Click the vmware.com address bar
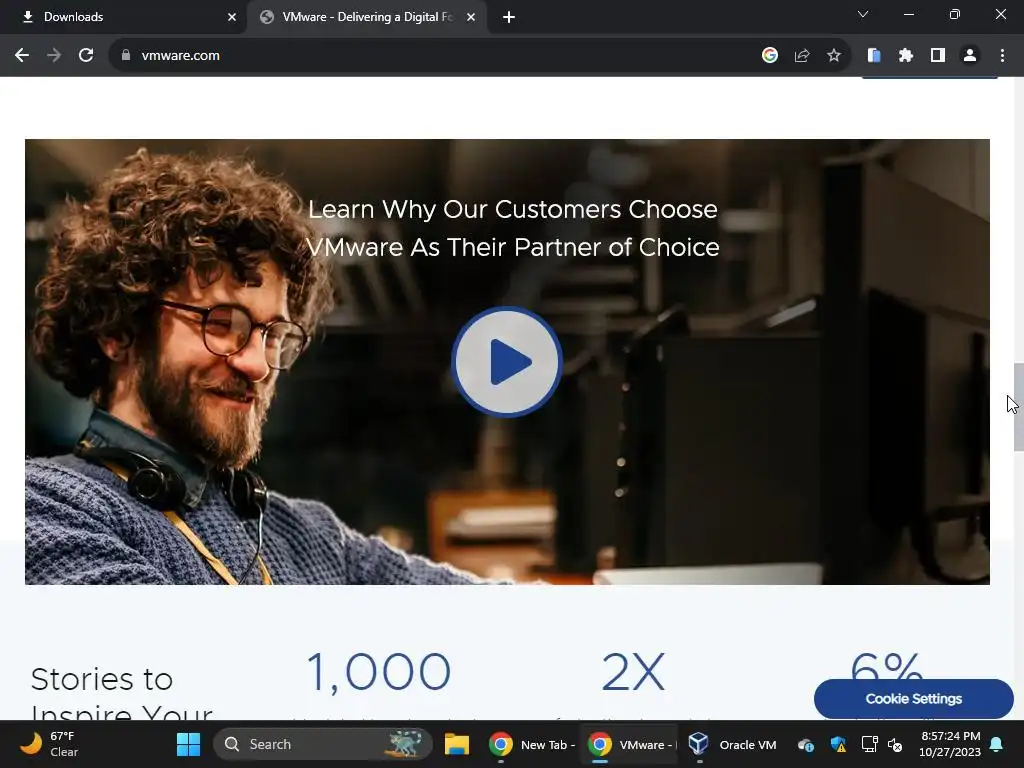Viewport: 1024px width, 768px height. pos(431,56)
